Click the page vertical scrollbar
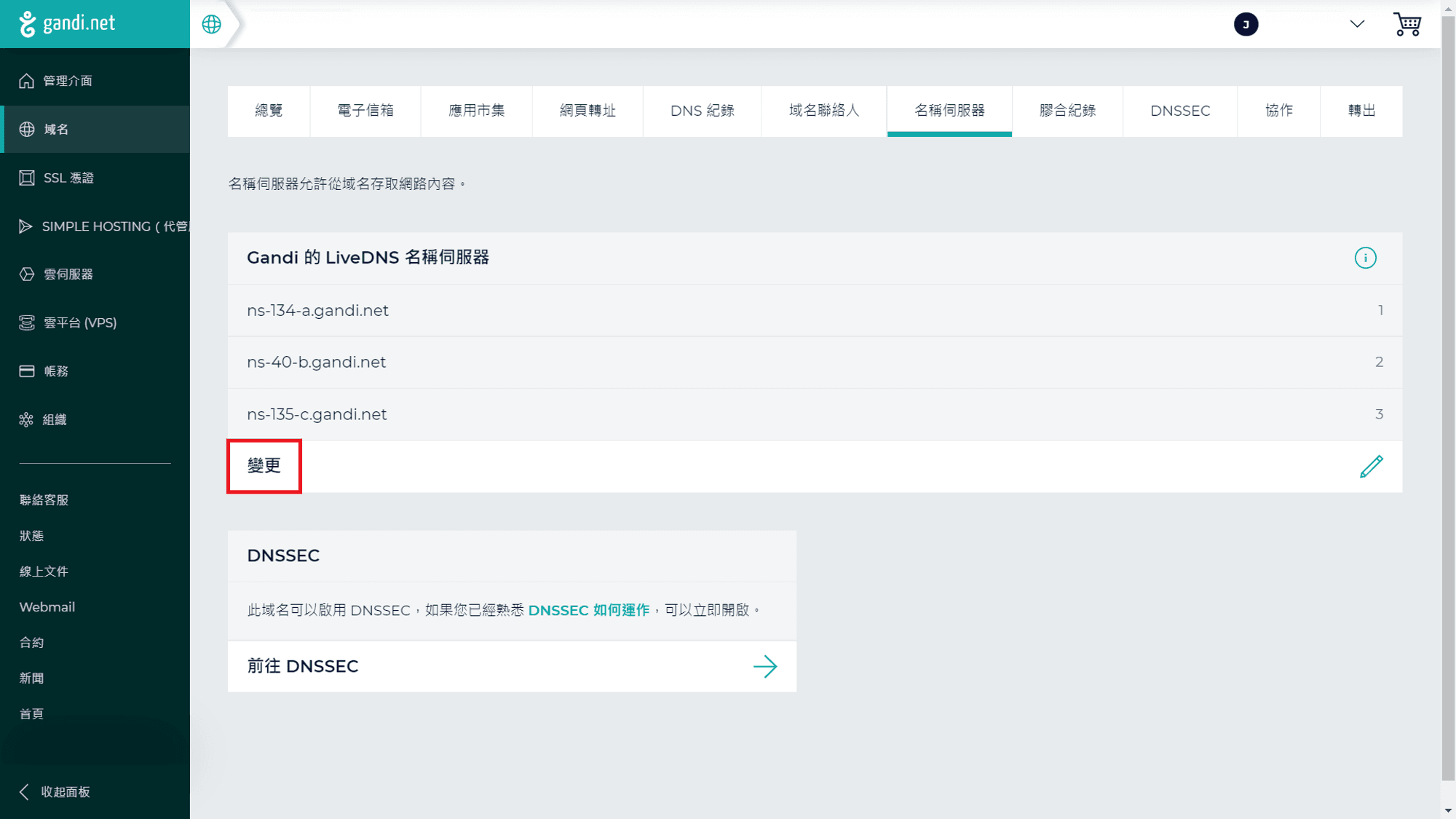The width and height of the screenshot is (1456, 819). pyautogui.click(x=1448, y=397)
